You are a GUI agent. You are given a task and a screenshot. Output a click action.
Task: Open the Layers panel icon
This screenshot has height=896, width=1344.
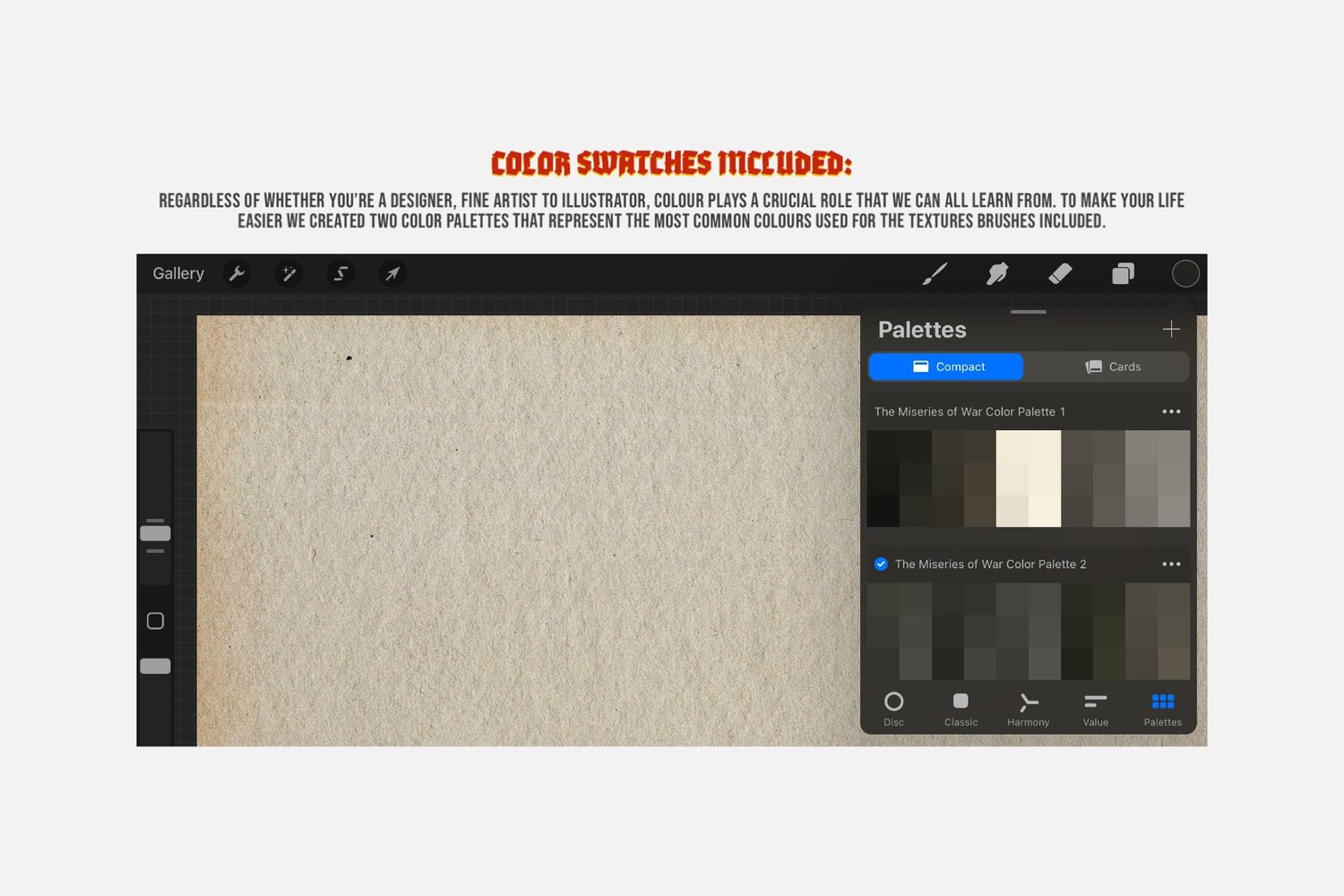click(x=1123, y=273)
